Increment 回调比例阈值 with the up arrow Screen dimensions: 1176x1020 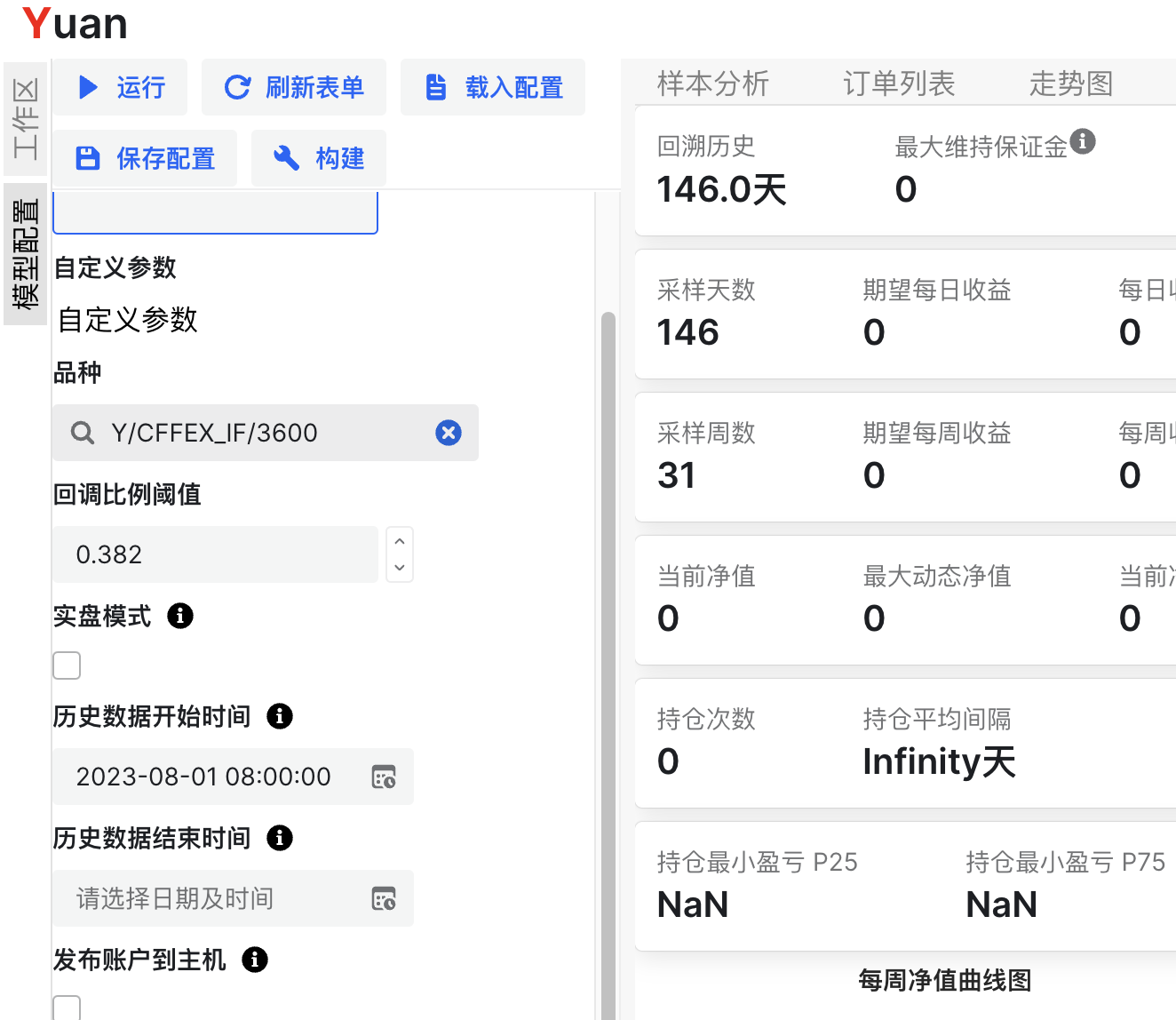(399, 540)
